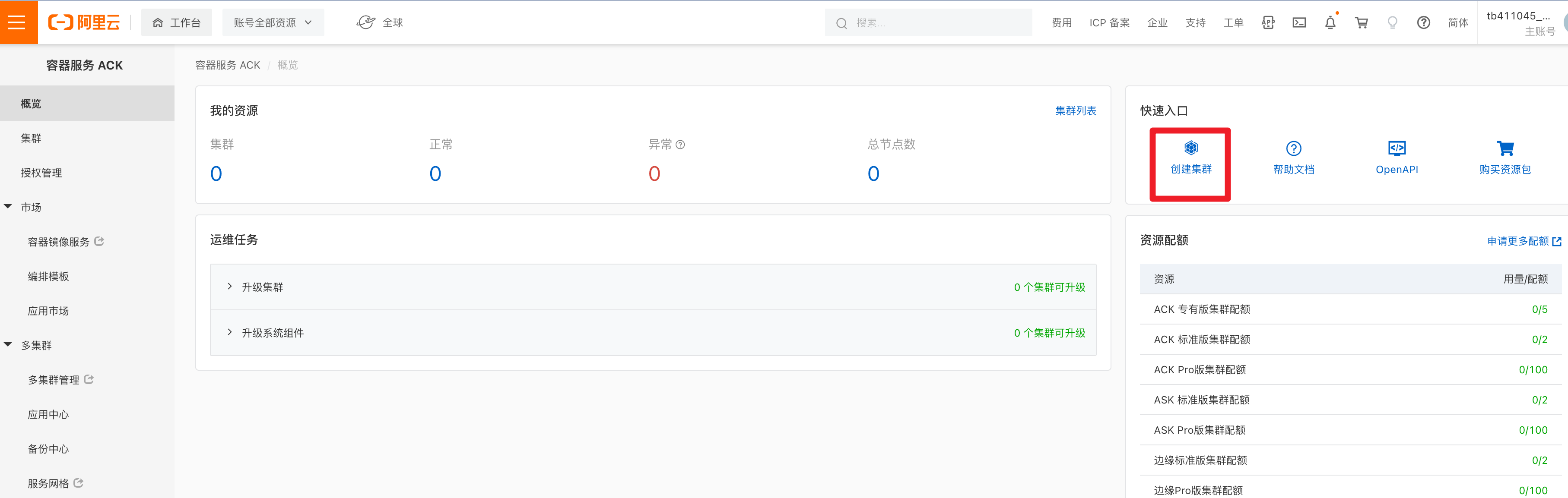Open the shopping cart in the top bar

(1361, 23)
